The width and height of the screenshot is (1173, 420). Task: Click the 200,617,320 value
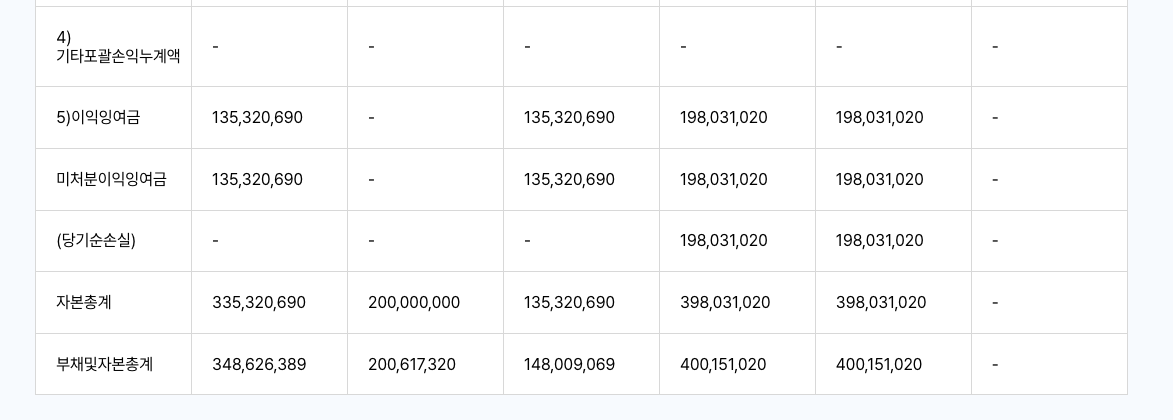[x=412, y=365]
